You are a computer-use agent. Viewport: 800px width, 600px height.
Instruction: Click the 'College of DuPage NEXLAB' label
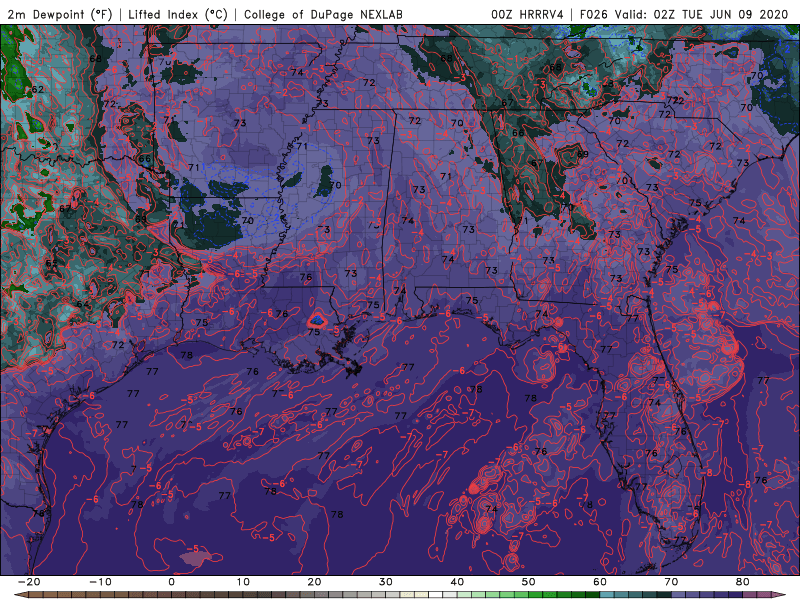pyautogui.click(x=323, y=14)
